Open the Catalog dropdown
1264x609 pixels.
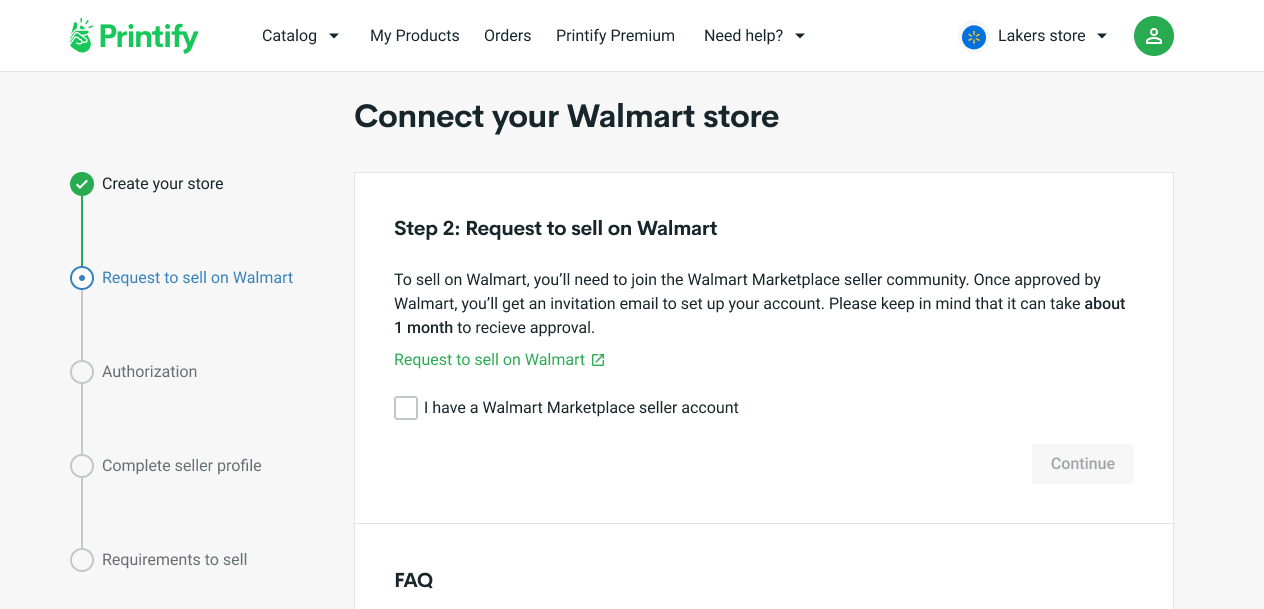(x=300, y=35)
